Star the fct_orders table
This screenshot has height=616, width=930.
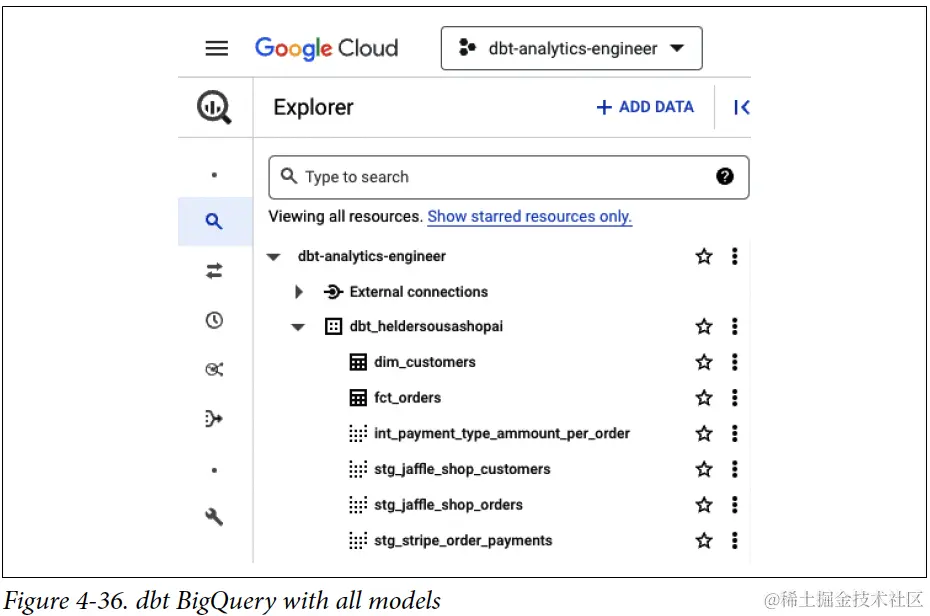pos(704,398)
